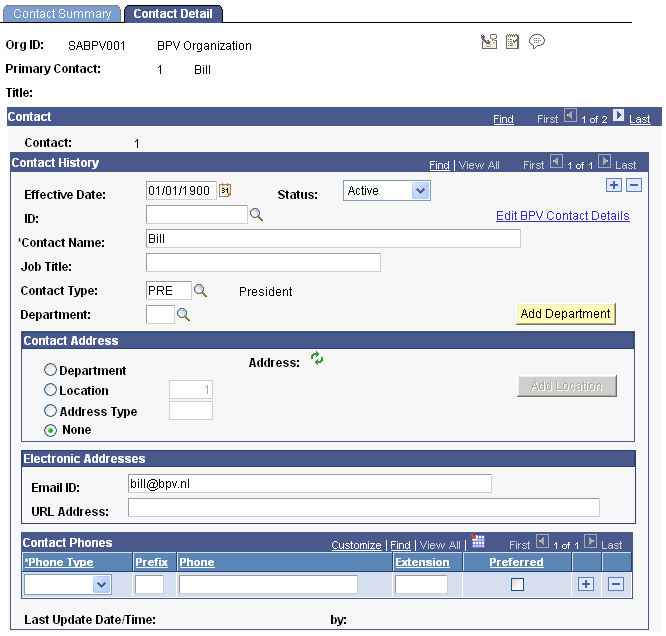Click Find link in Contact History
Screen dimensions: 666x636
coord(439,165)
